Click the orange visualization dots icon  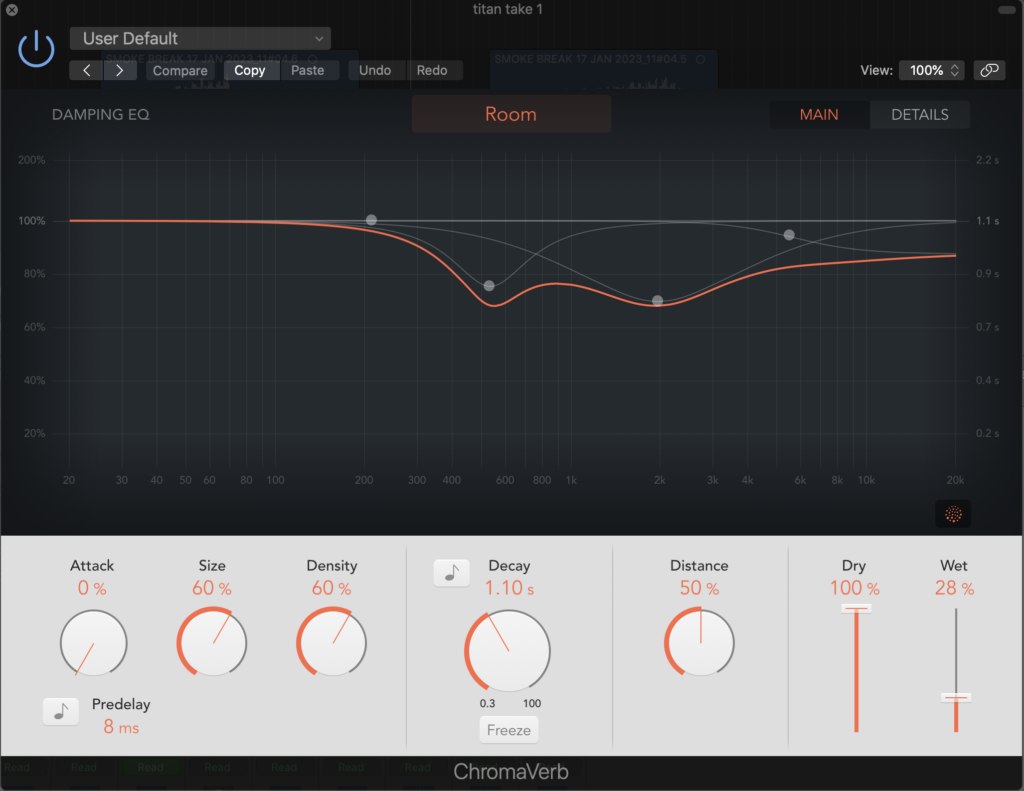pyautogui.click(x=953, y=514)
